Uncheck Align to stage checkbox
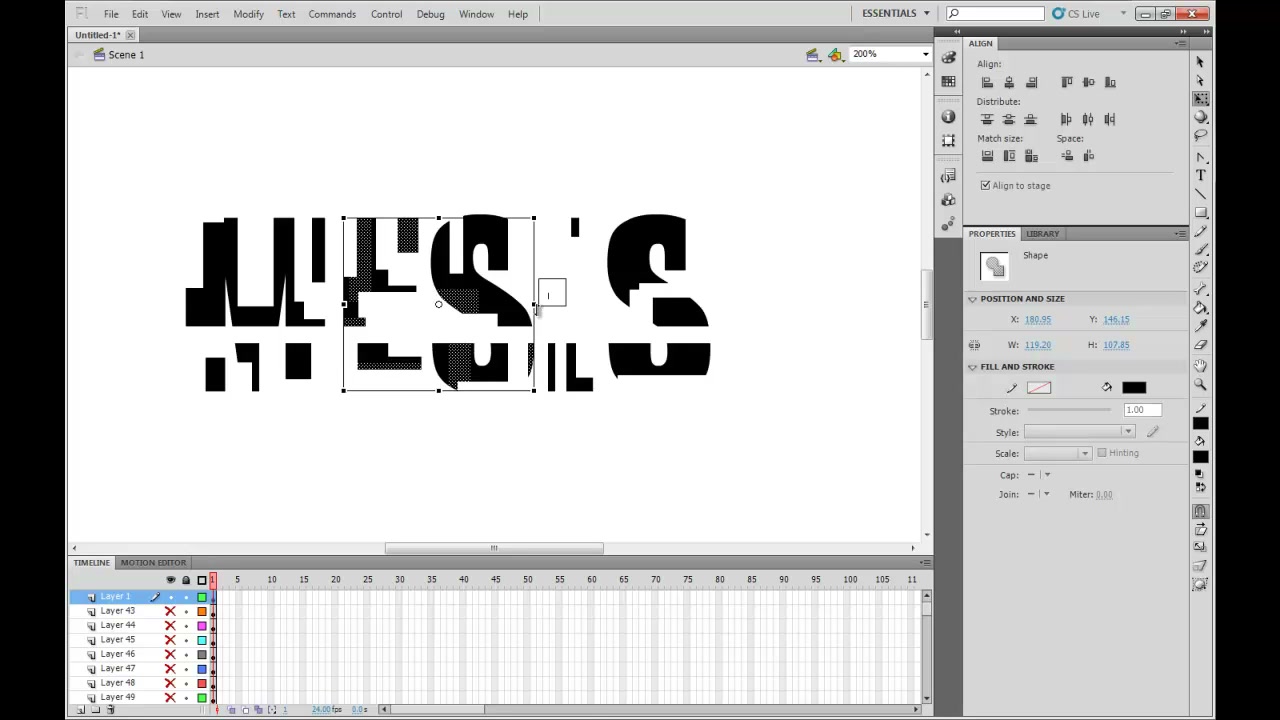 pyautogui.click(x=985, y=186)
